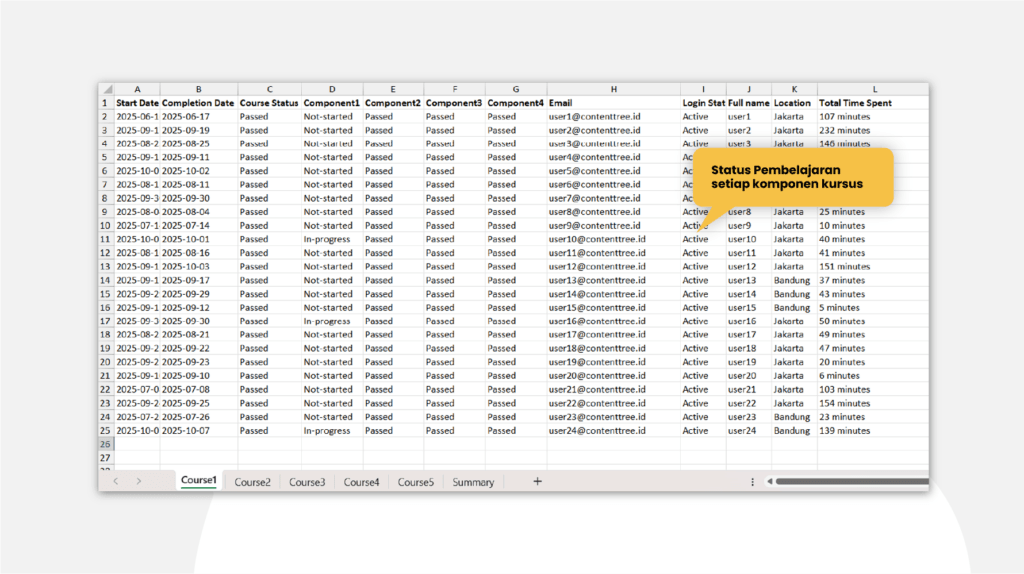Select the 'user12' full name cell
Screen dimensions: 1024x574
(x=748, y=266)
